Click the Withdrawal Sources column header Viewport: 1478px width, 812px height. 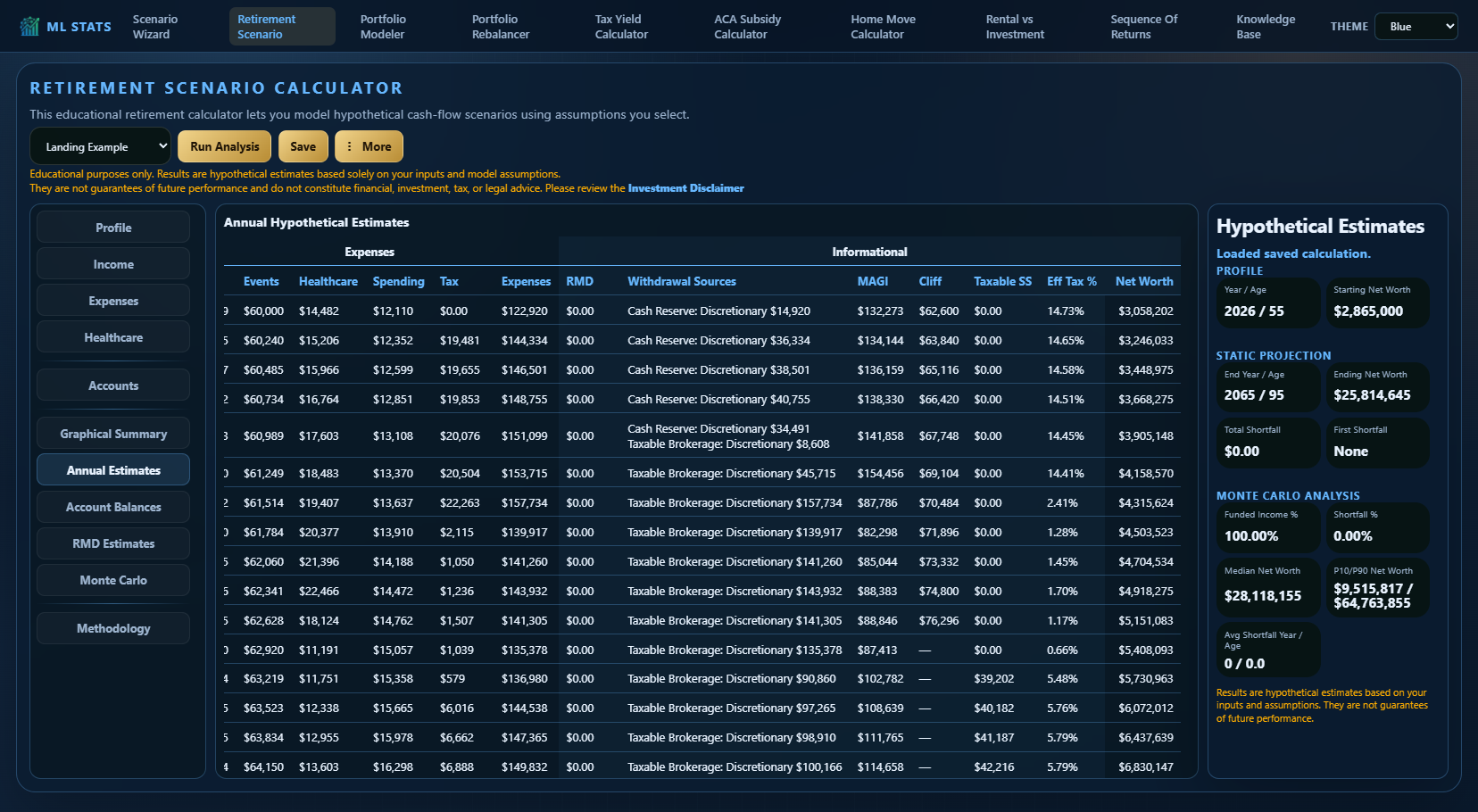[682, 281]
